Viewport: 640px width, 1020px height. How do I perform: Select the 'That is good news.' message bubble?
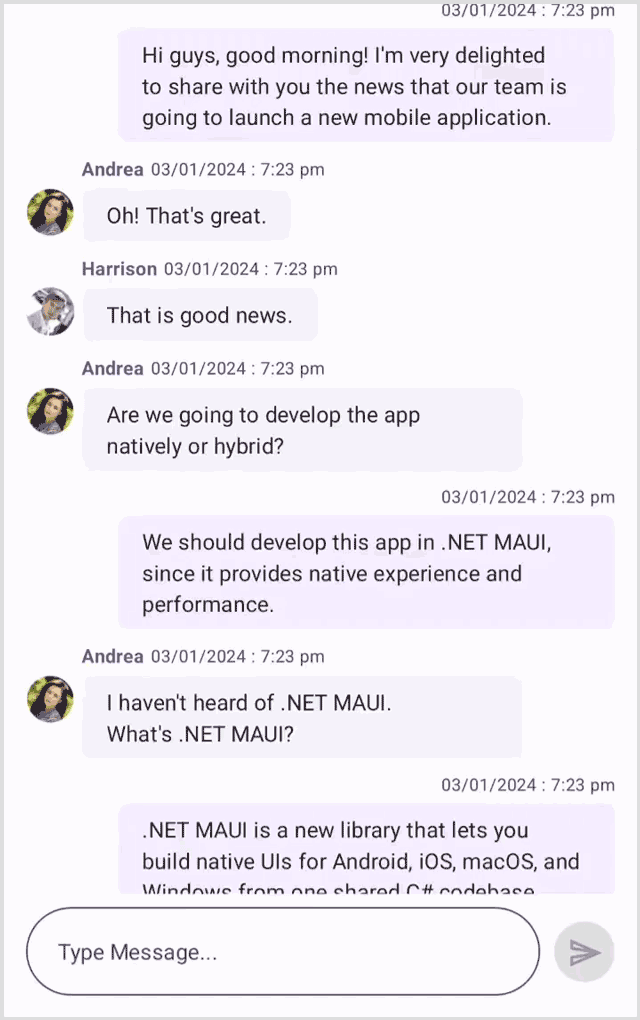click(x=200, y=315)
